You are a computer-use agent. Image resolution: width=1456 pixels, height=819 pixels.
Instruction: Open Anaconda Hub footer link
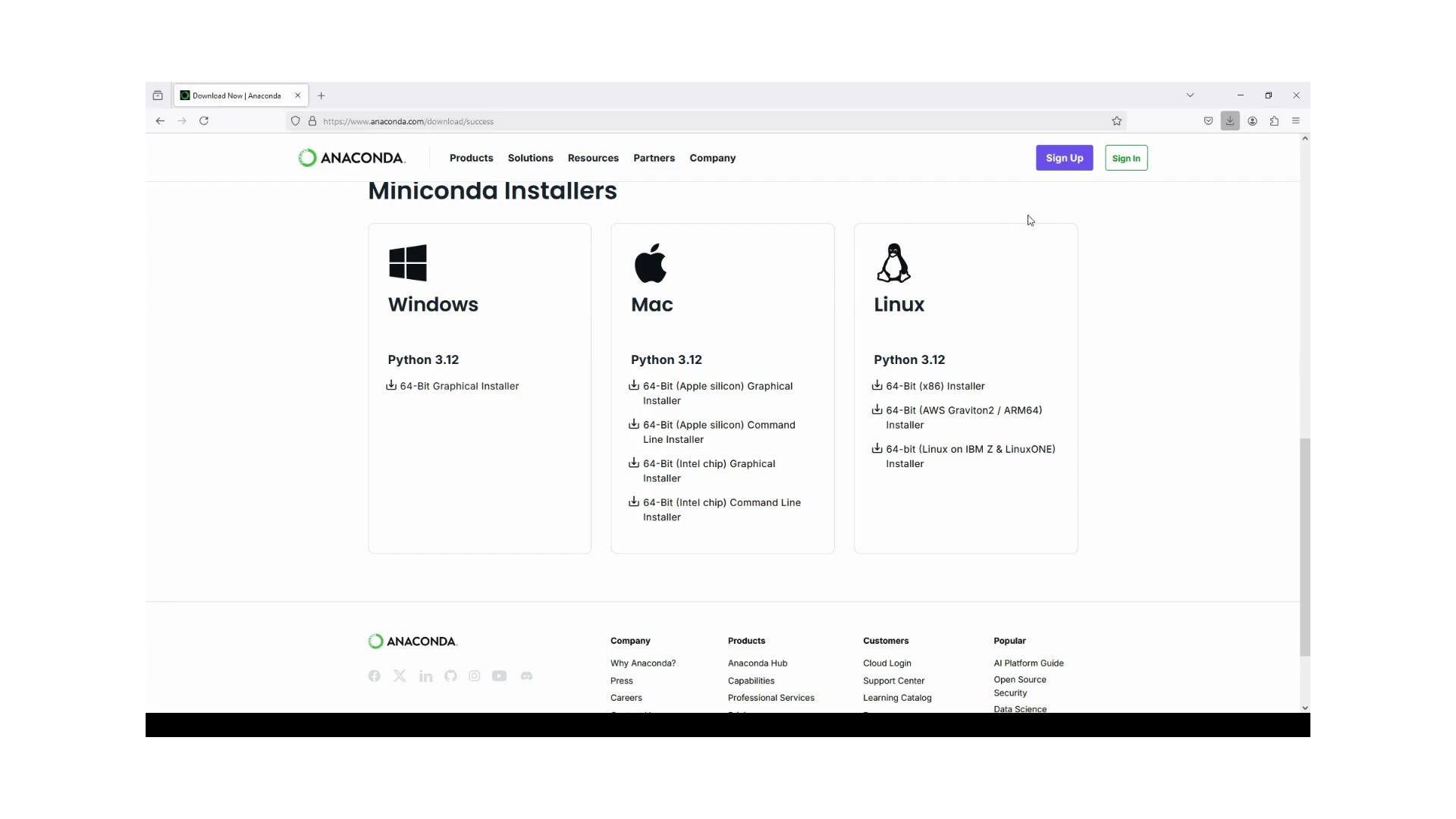(758, 663)
